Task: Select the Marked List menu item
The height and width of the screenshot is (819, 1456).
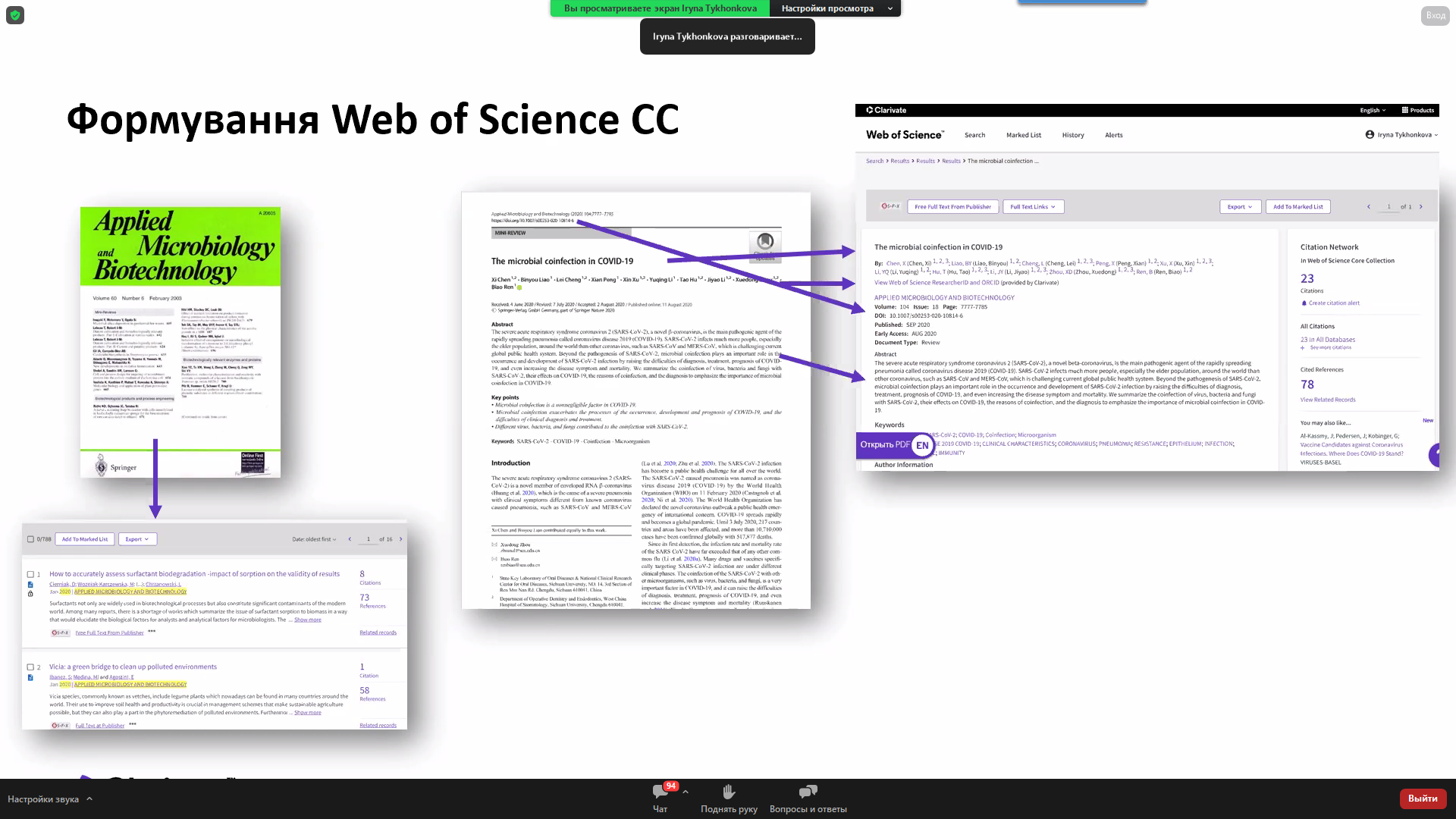Action: click(x=1024, y=135)
